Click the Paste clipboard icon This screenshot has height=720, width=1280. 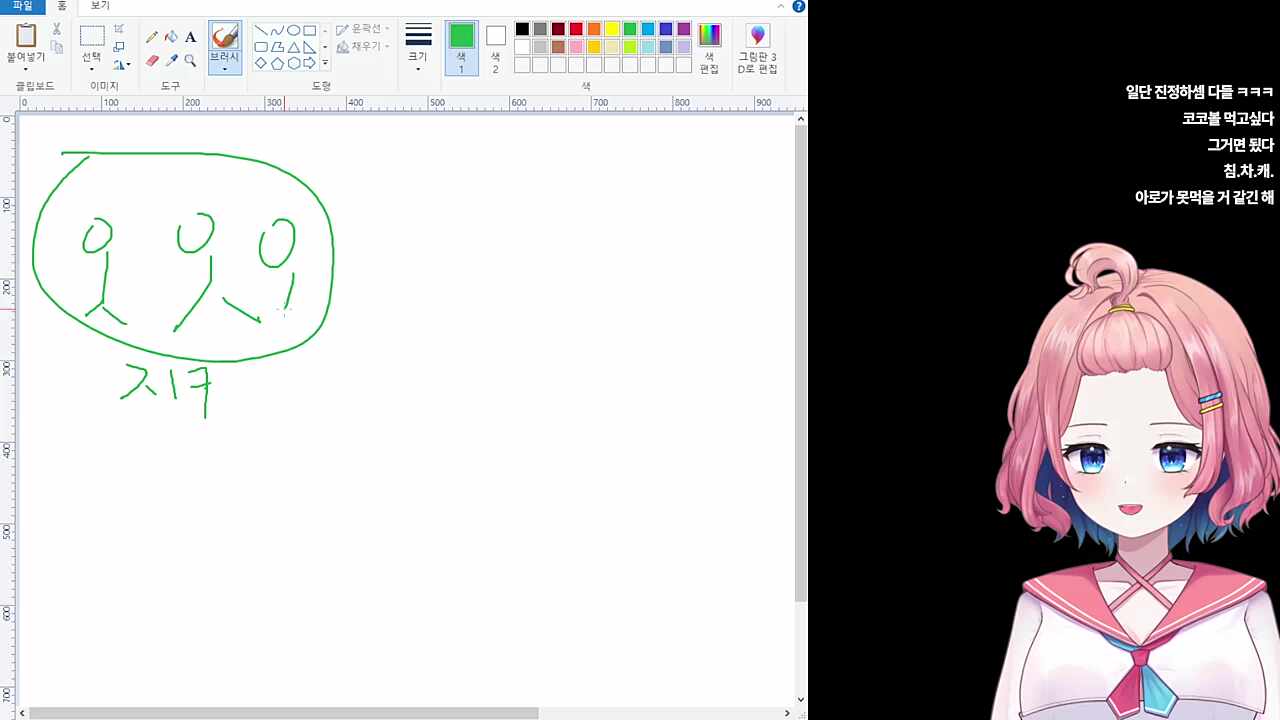point(26,36)
